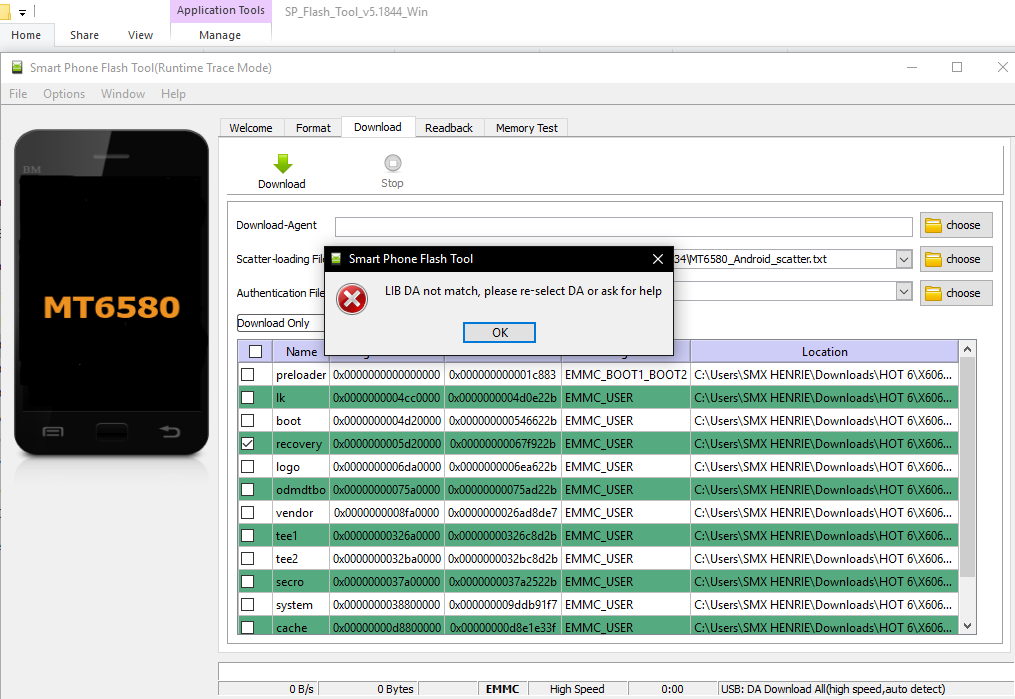
Task: Click the partition table vertical scrollbar
Action: coord(967,466)
